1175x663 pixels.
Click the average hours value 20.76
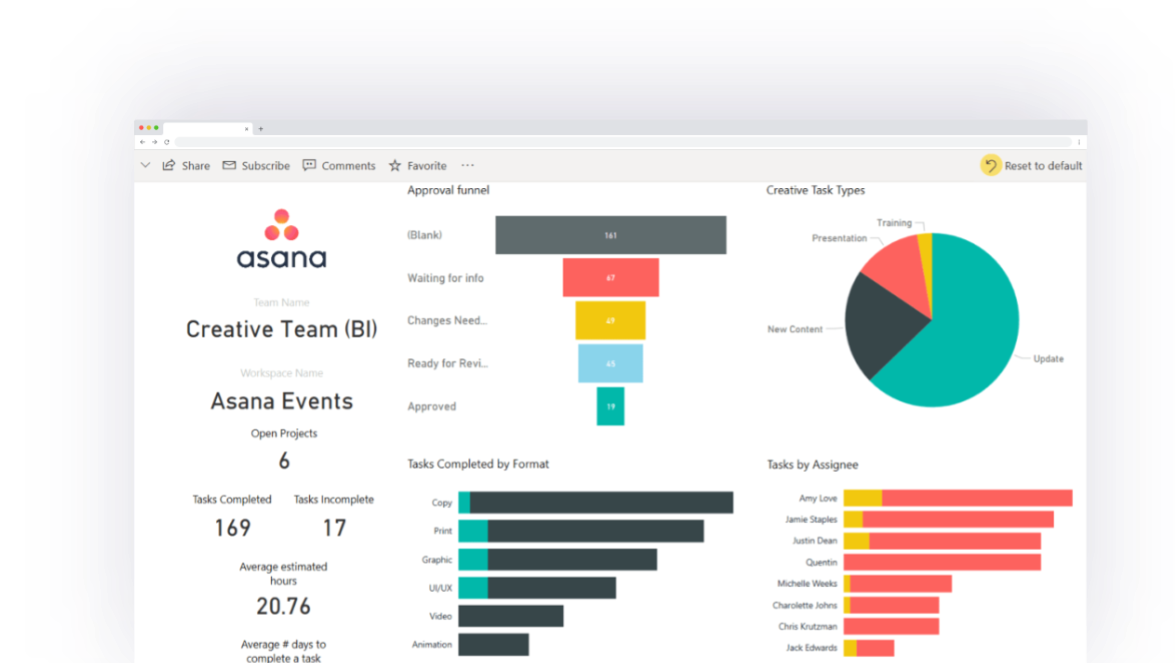pos(283,606)
